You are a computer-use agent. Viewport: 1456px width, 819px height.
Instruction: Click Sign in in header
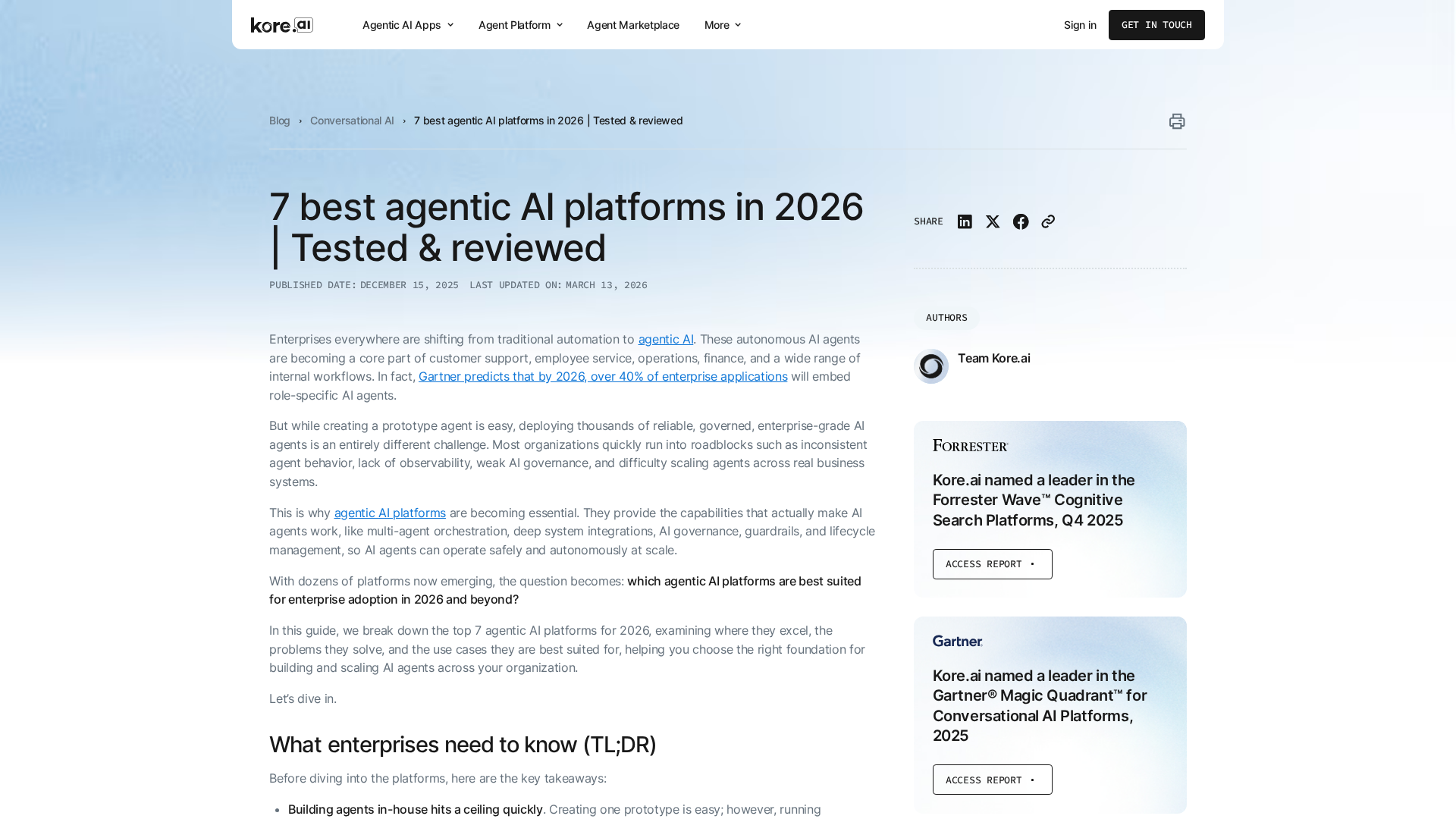[1079, 25]
